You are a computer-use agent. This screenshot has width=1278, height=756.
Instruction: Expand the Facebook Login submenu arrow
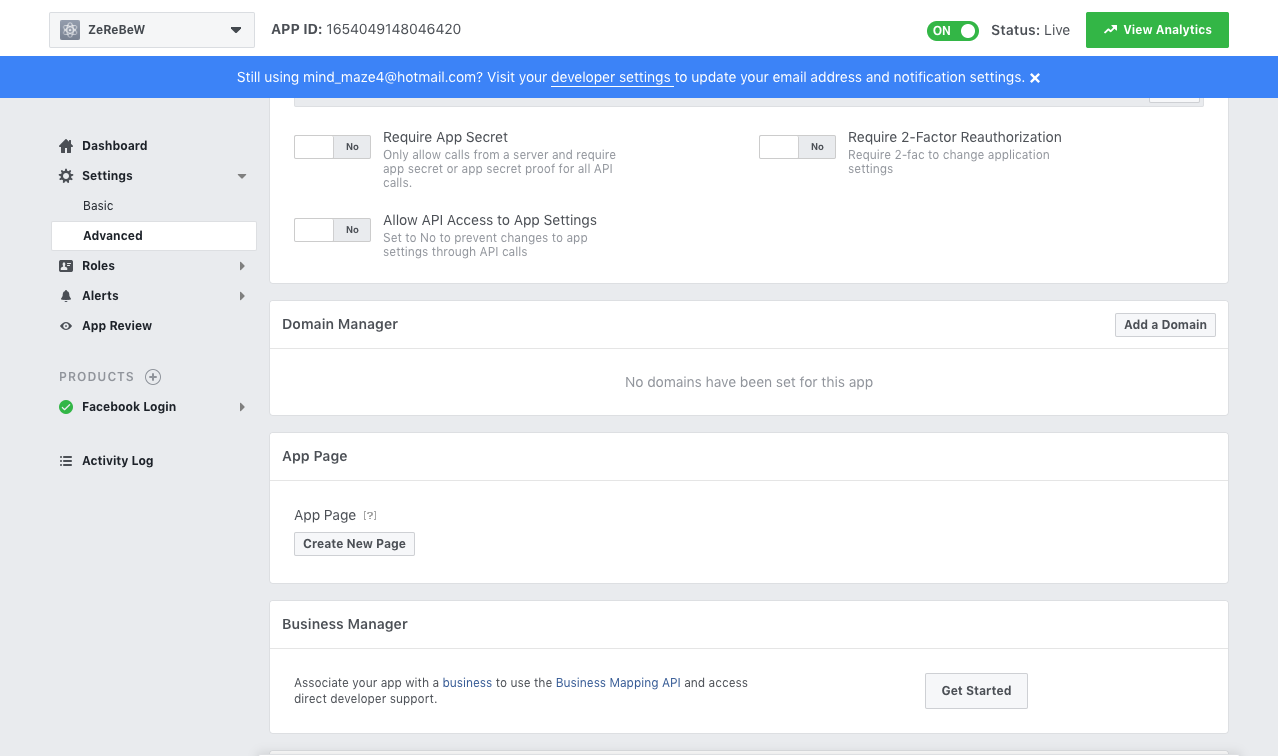click(242, 407)
